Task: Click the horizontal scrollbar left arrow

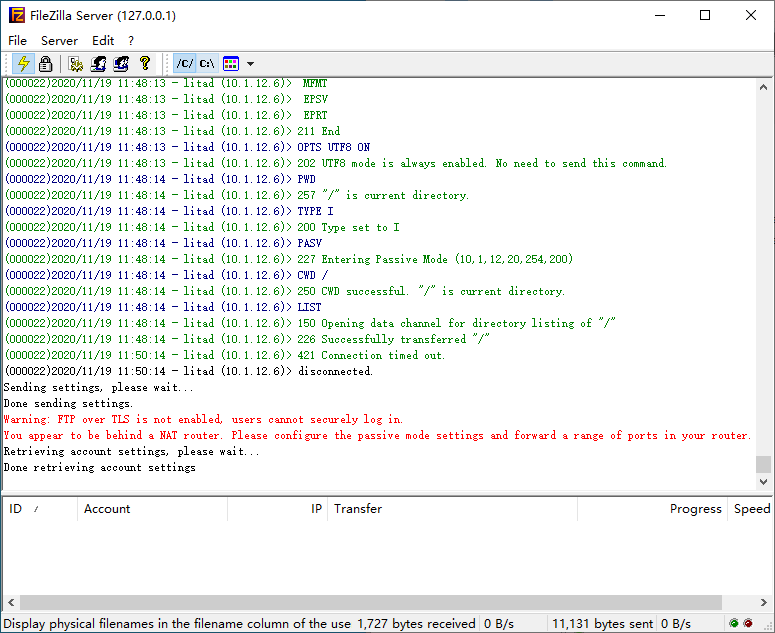Action: point(11,602)
